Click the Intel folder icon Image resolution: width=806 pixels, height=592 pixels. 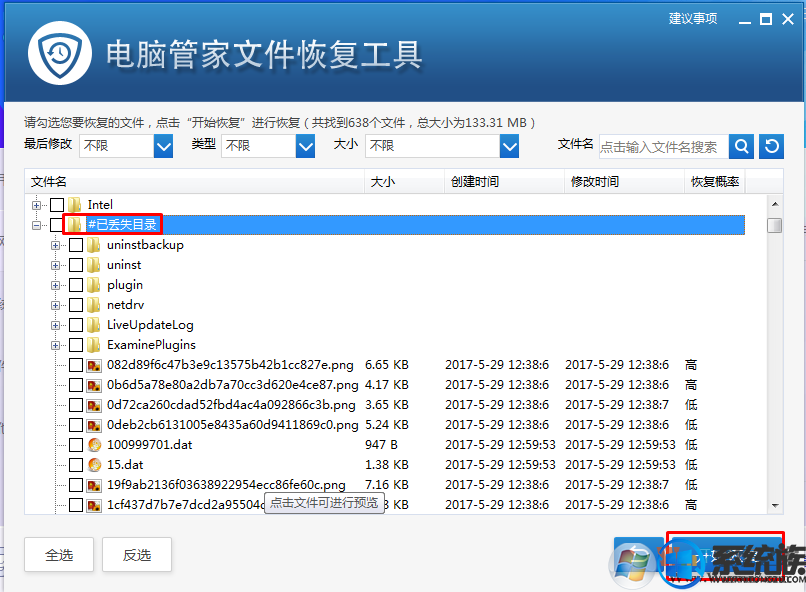point(75,205)
